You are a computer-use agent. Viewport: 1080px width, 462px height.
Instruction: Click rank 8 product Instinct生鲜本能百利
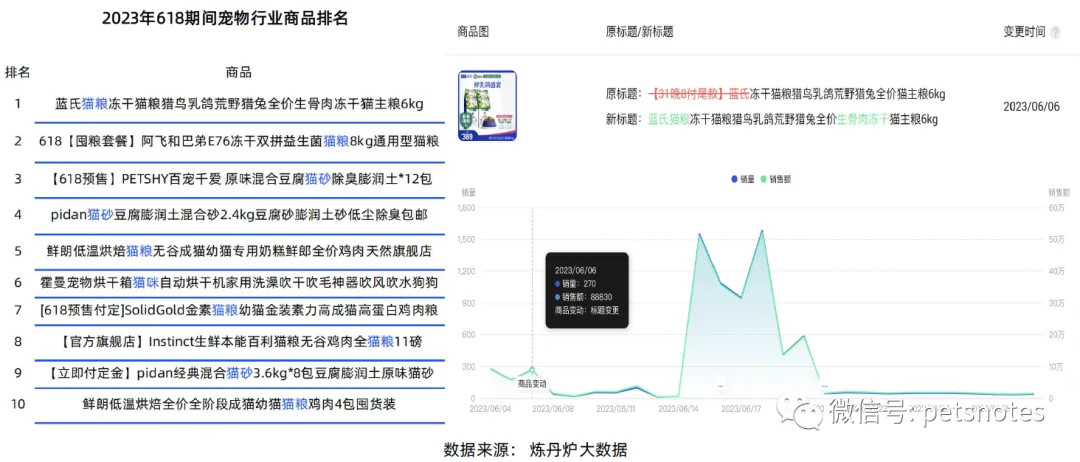click(239, 341)
